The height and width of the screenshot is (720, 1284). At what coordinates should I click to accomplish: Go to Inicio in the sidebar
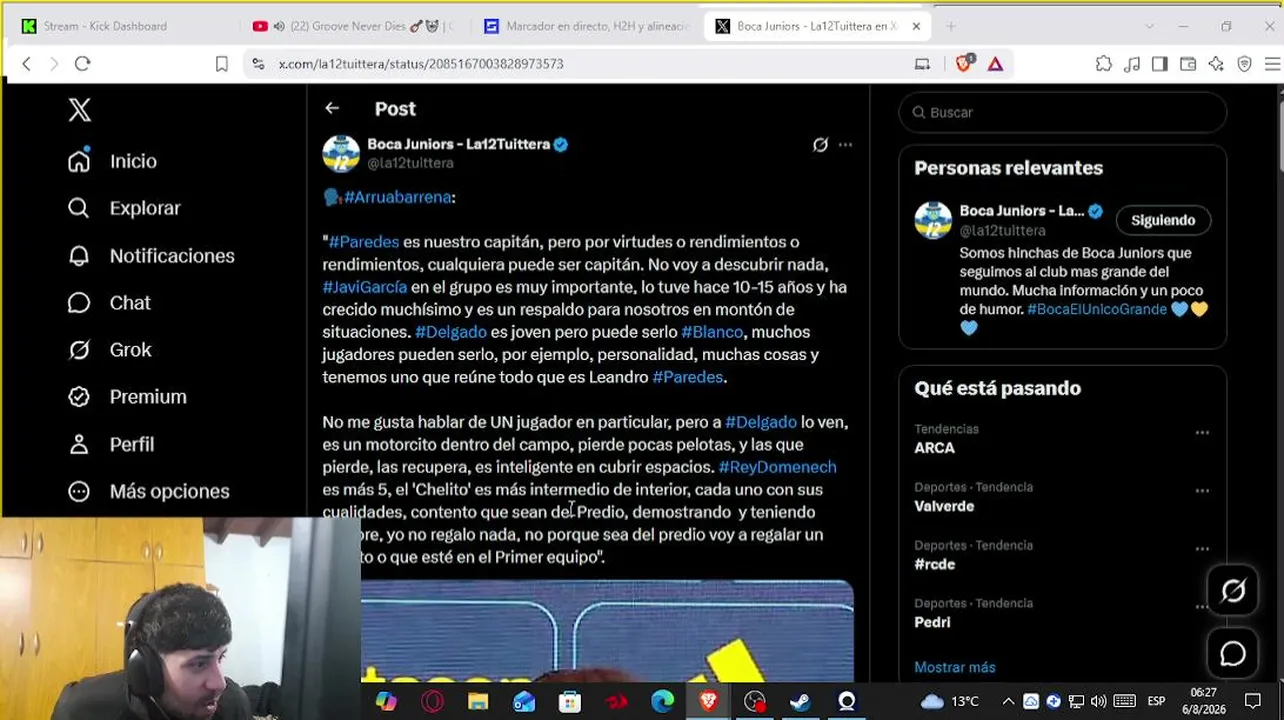tap(112, 161)
